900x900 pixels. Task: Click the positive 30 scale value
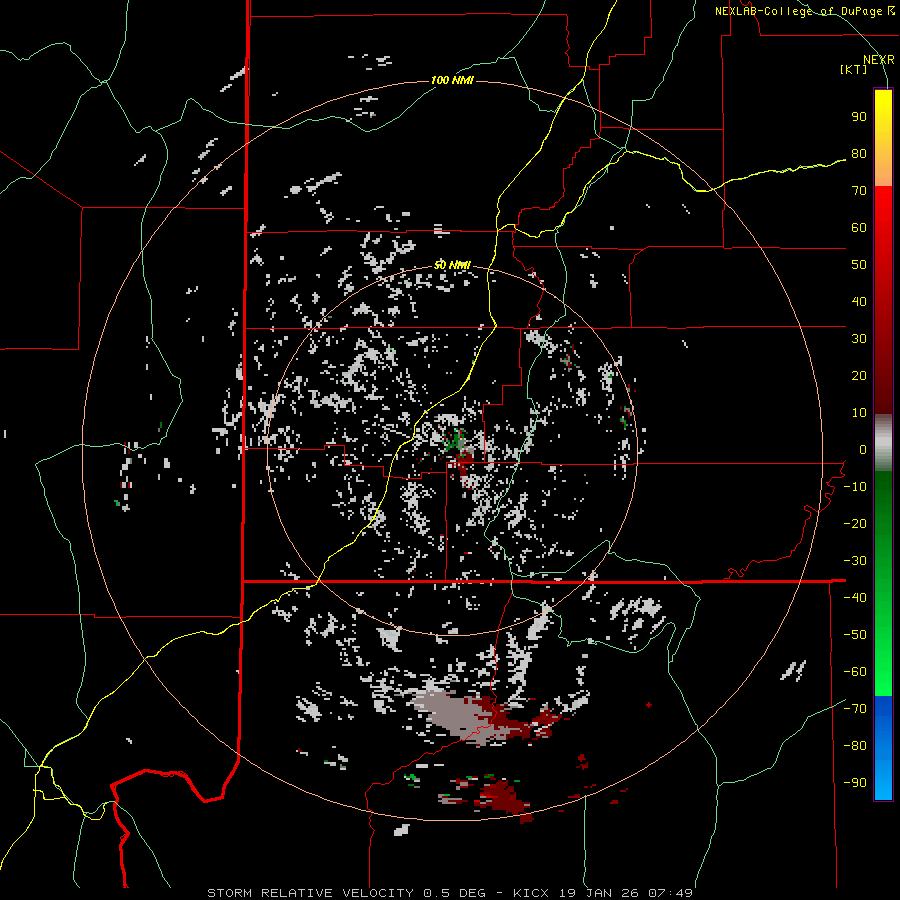click(859, 339)
